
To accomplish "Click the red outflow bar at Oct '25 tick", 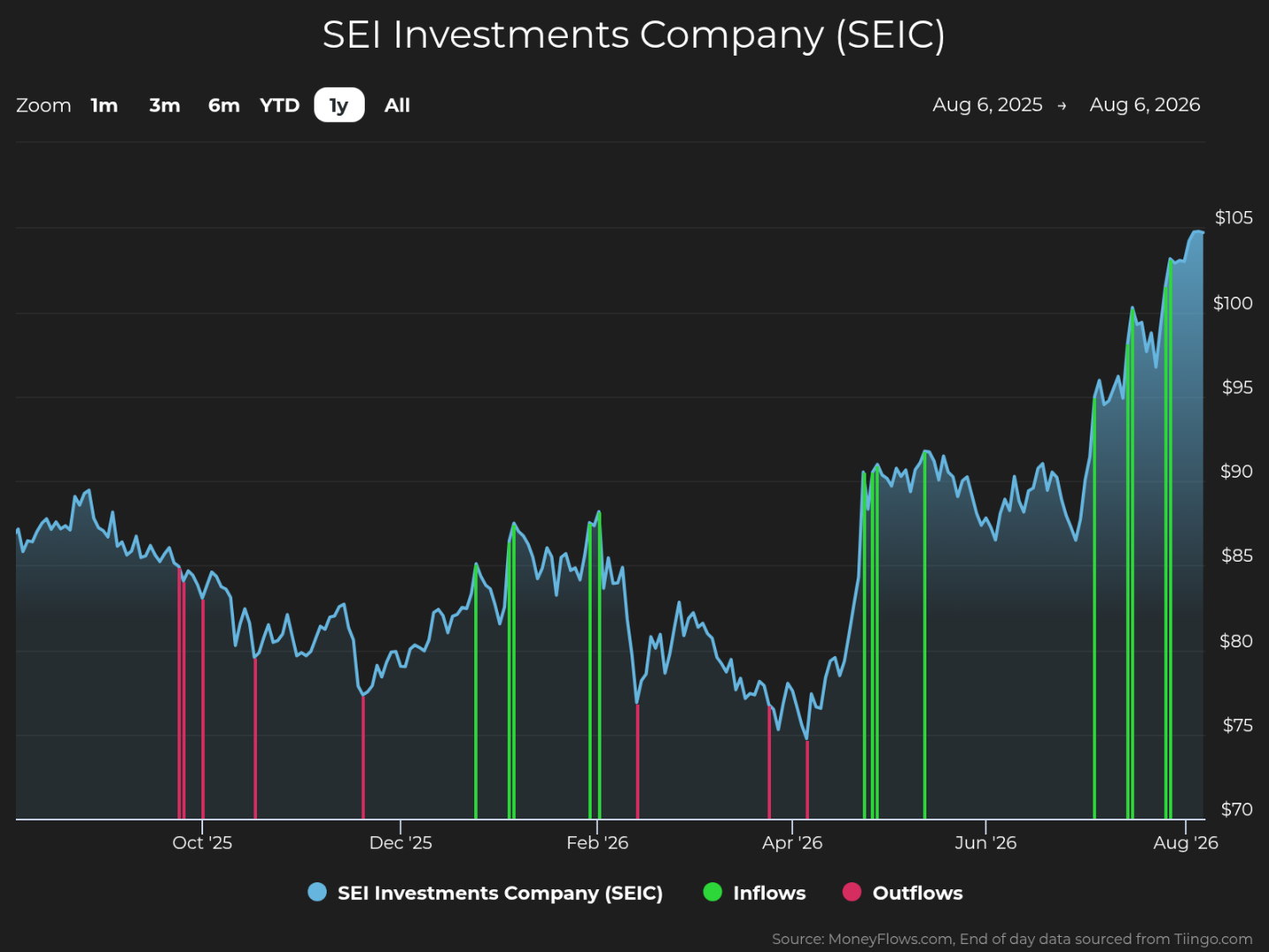I will click(x=203, y=709).
